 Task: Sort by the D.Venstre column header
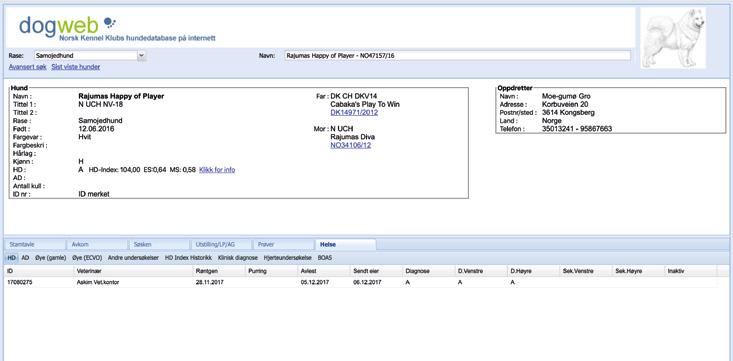pyautogui.click(x=481, y=271)
